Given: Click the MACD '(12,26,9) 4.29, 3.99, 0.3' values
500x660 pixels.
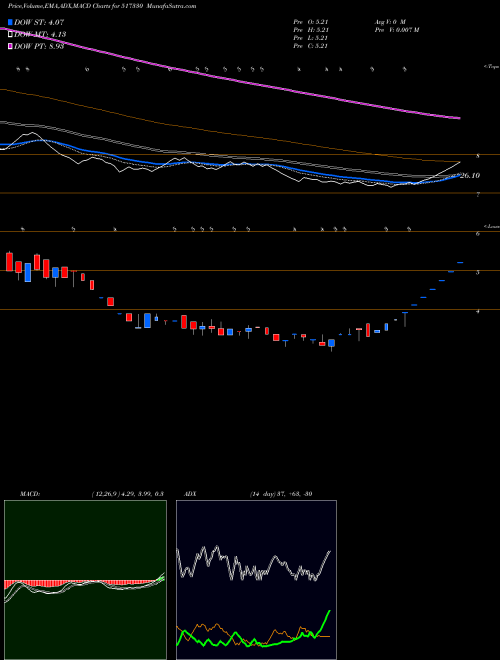Looking at the screenshot, I should coord(127,493).
